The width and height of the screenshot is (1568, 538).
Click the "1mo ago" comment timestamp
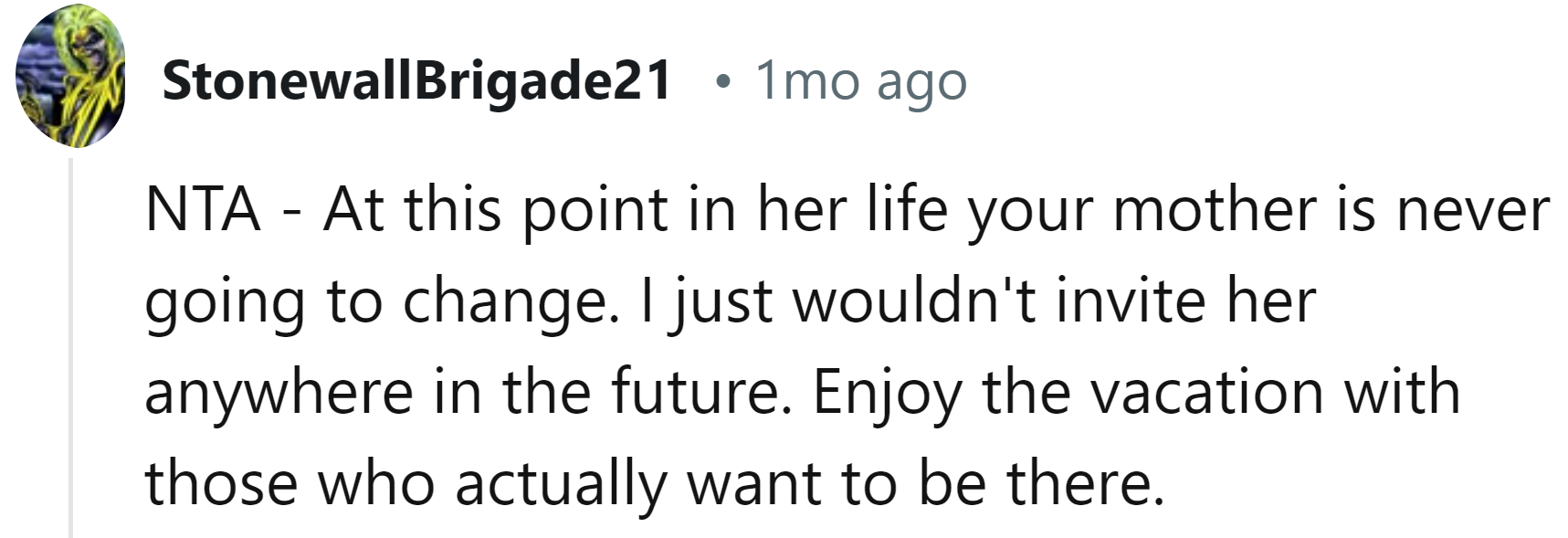[x=860, y=81]
